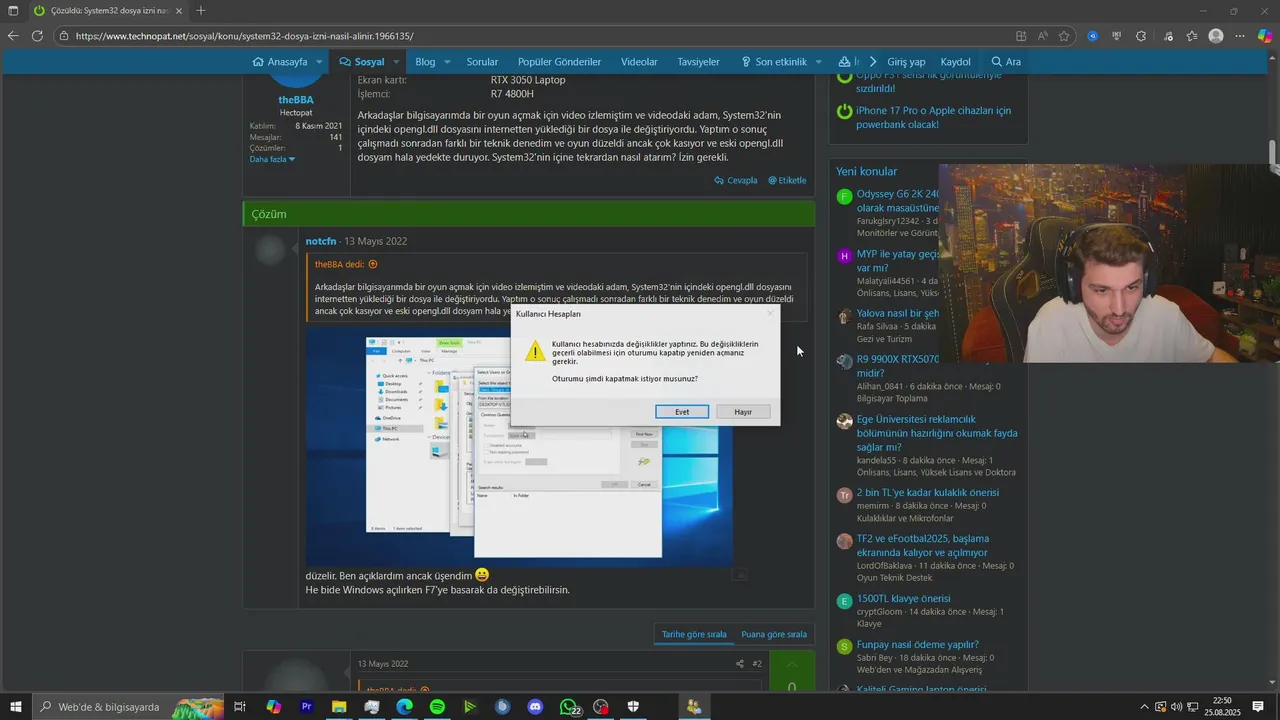Open Spotify from the taskbar
Screen dimensions: 1280x720
pyautogui.click(x=437, y=707)
